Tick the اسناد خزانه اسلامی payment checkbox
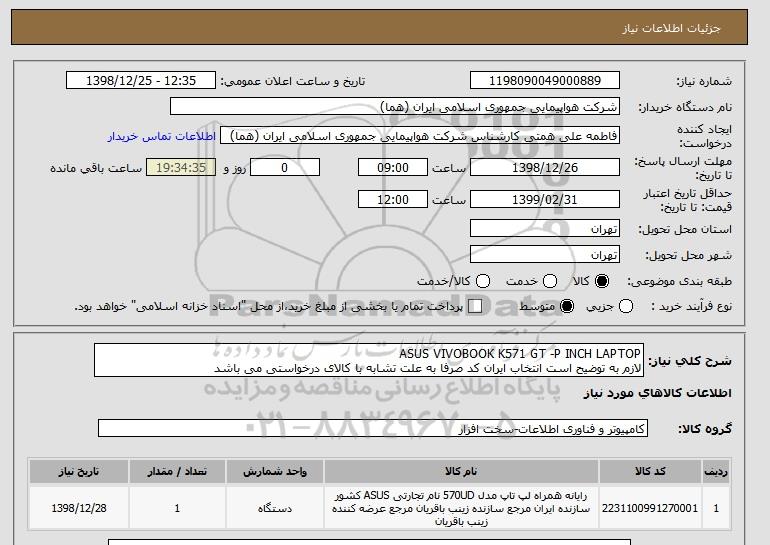 475,306
